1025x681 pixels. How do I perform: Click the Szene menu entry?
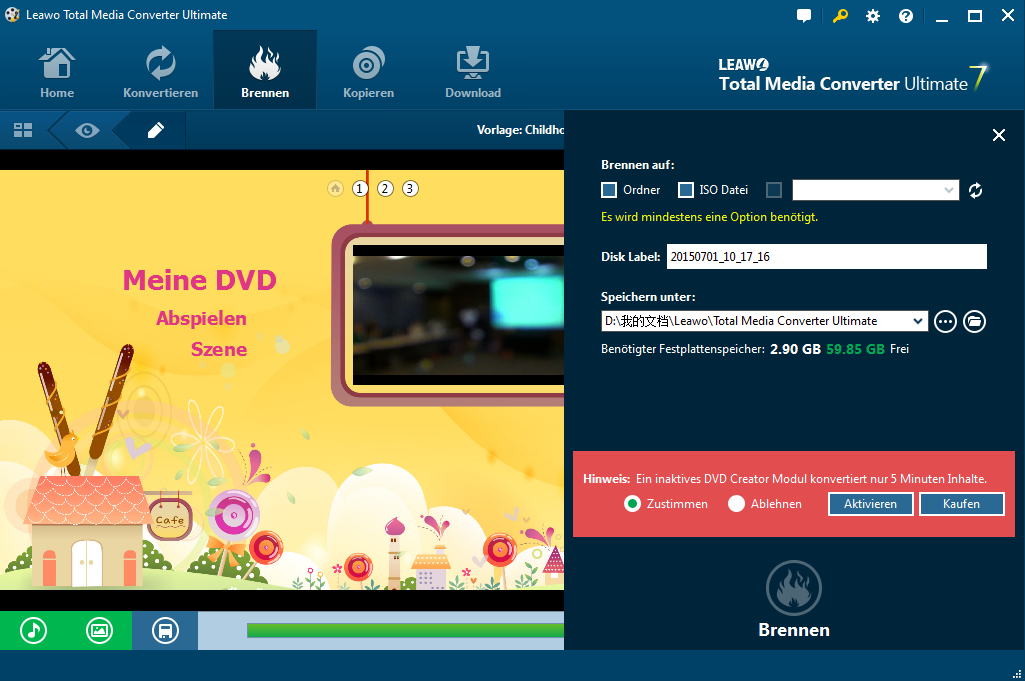pos(219,350)
